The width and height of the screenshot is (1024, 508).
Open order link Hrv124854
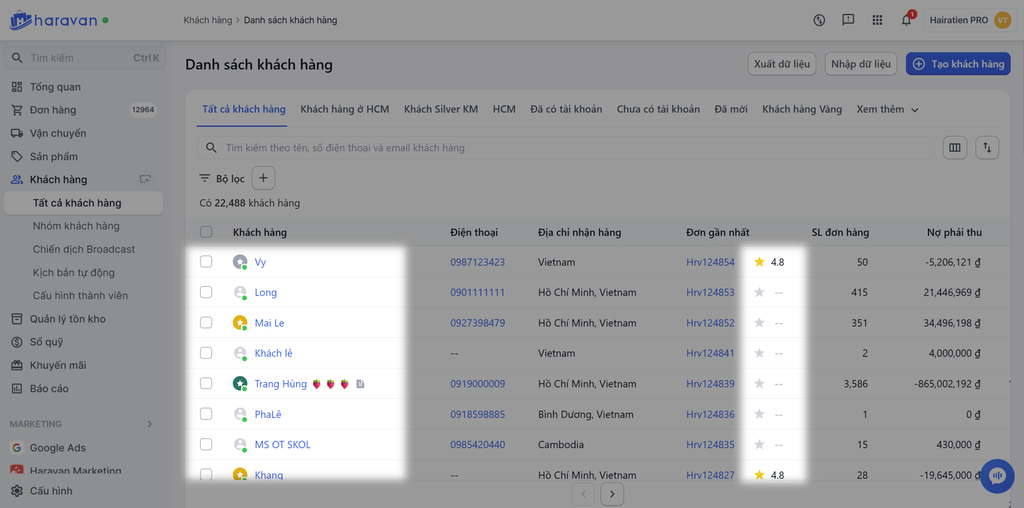pos(710,262)
